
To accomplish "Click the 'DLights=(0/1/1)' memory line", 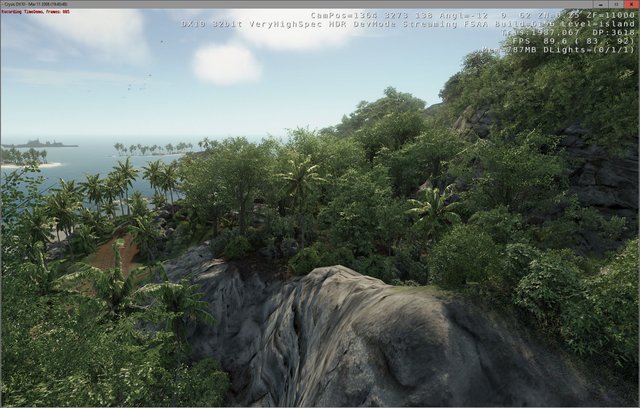I will 559,50.
